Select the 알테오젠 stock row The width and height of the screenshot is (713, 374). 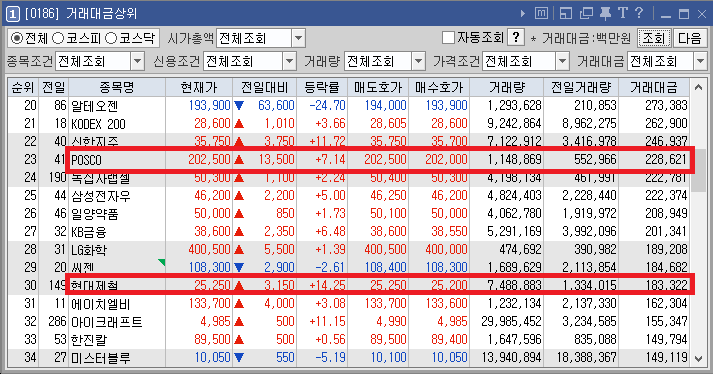click(x=348, y=106)
